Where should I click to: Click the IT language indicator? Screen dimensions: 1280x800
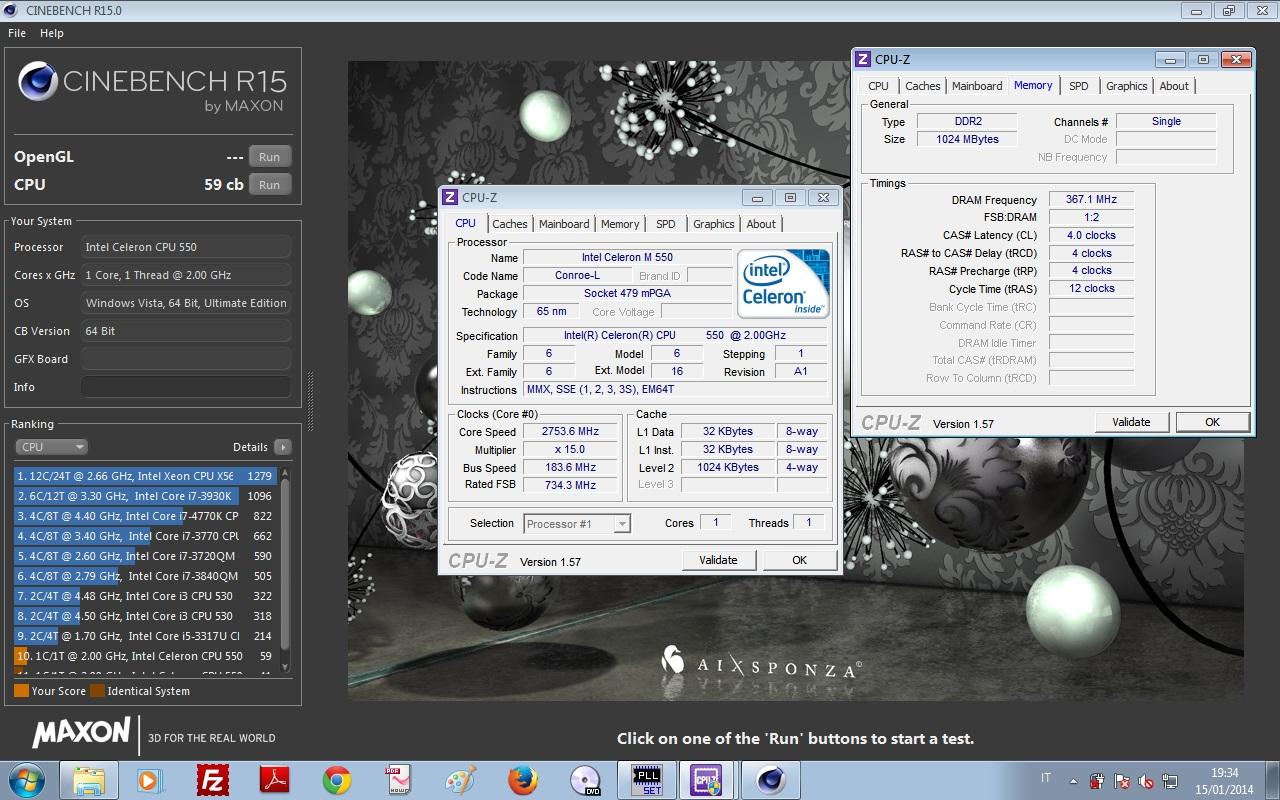1046,778
